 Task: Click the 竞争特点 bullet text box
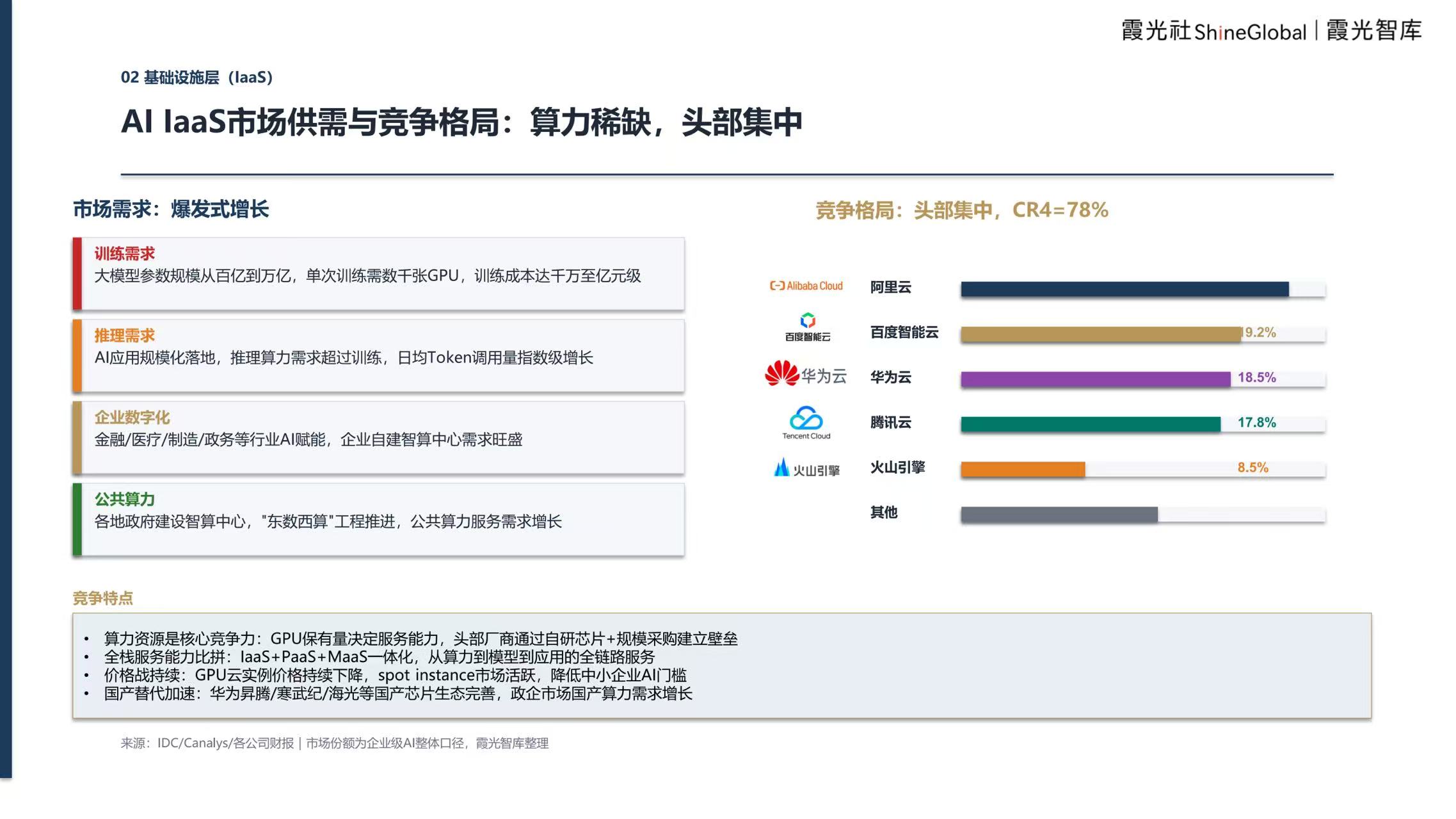[722, 665]
